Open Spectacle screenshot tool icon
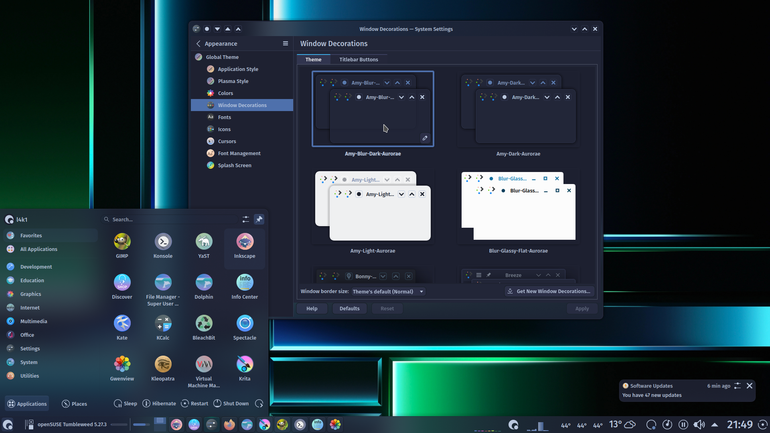The image size is (770, 433). click(x=245, y=324)
